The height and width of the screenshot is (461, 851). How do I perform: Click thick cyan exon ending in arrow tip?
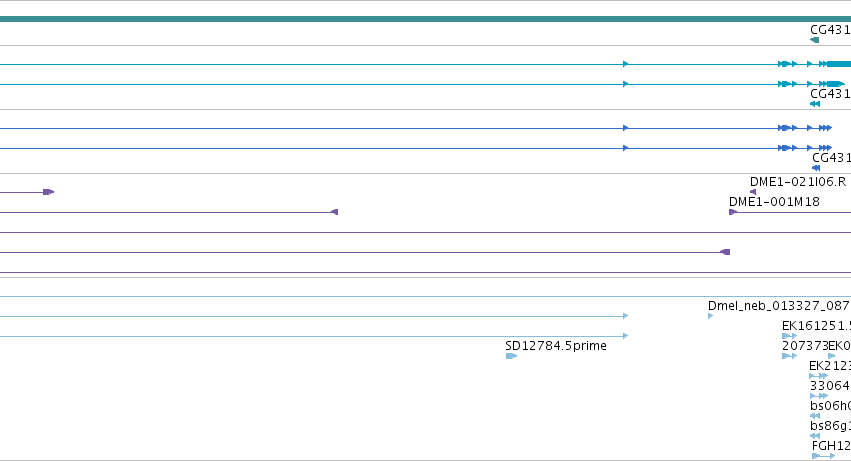pos(836,84)
